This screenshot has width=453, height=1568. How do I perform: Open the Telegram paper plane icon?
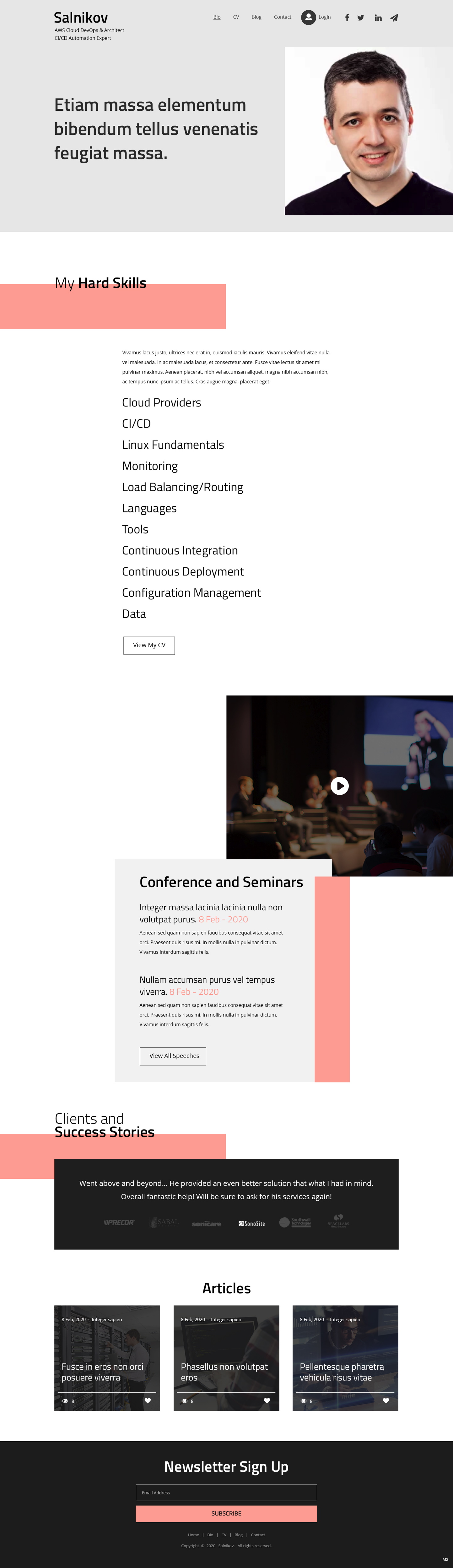[x=395, y=18]
